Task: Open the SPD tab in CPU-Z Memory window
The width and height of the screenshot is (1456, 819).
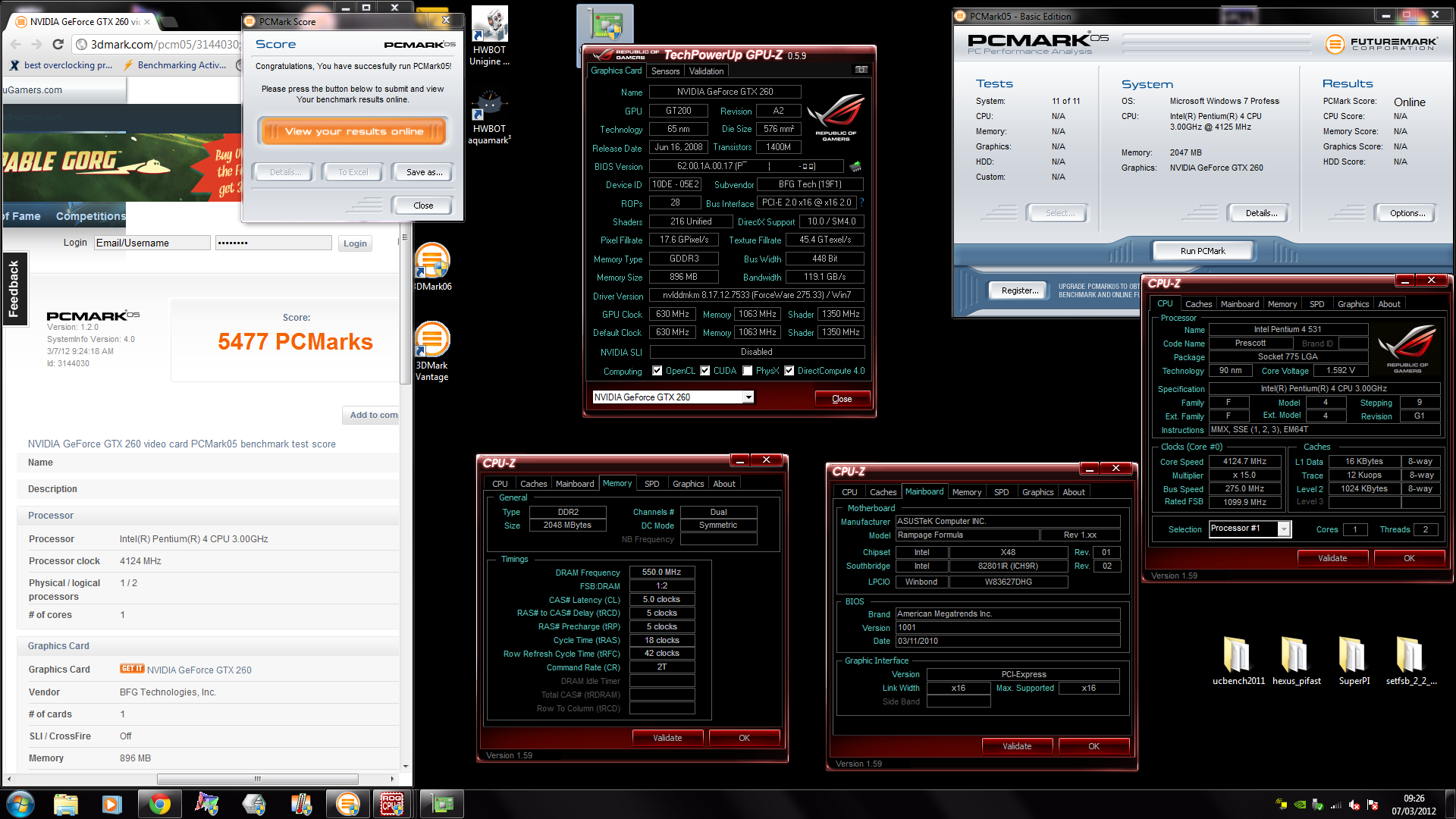Action: (651, 484)
